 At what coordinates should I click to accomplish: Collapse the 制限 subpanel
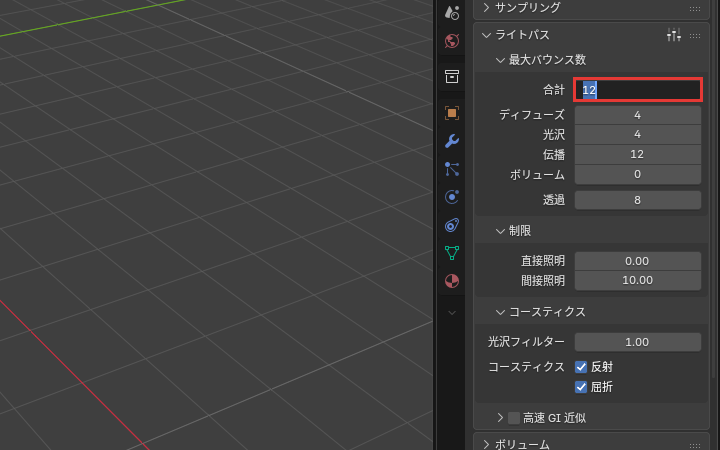pyautogui.click(x=501, y=231)
